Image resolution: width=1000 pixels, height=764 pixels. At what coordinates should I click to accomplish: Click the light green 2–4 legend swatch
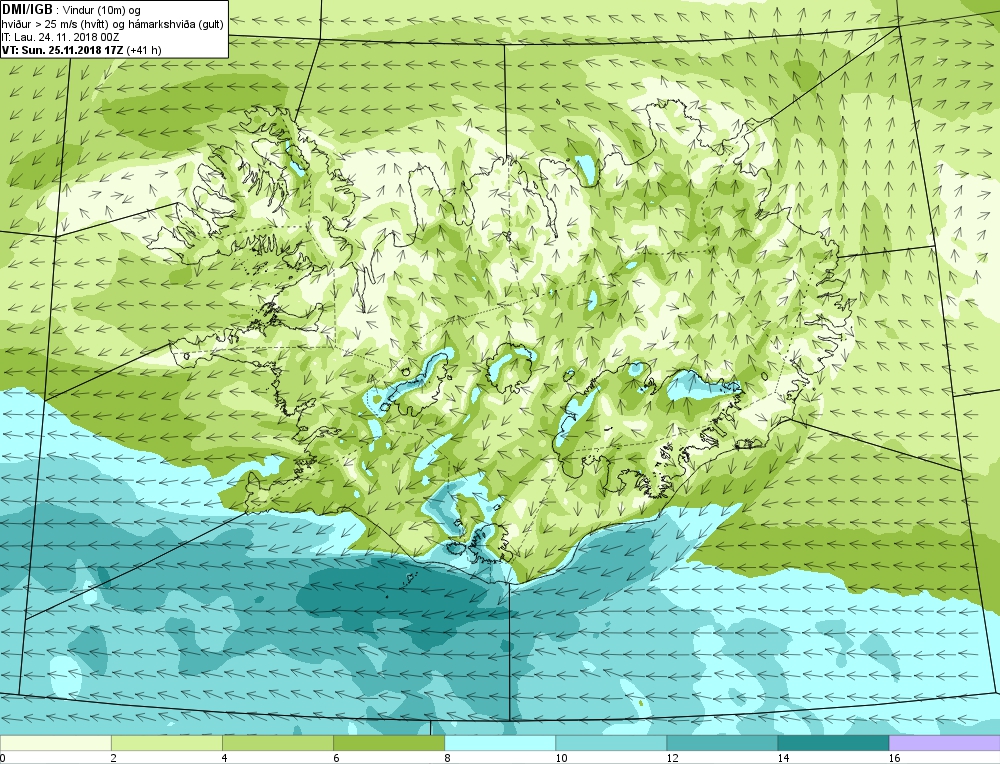point(166,743)
